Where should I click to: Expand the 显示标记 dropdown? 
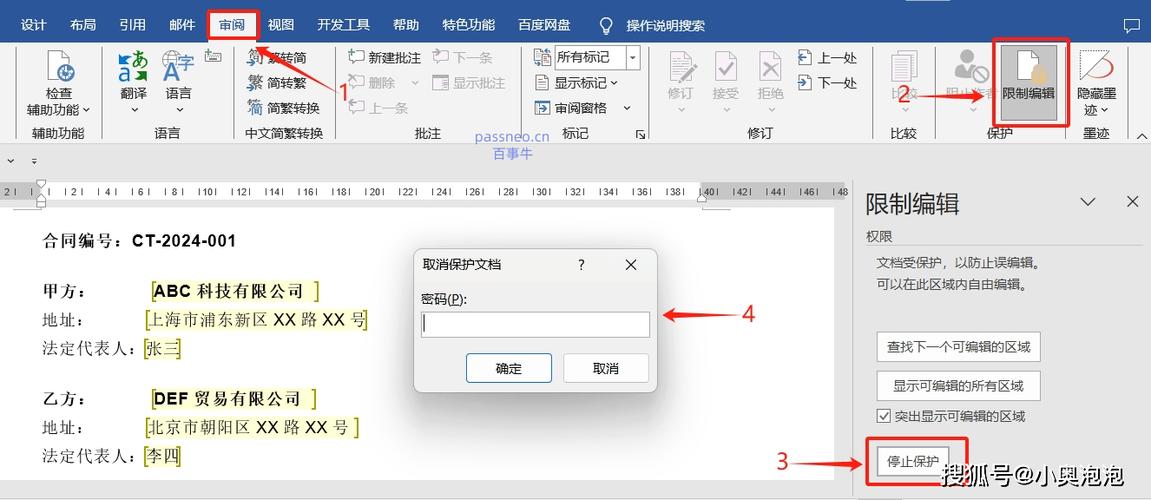614,83
